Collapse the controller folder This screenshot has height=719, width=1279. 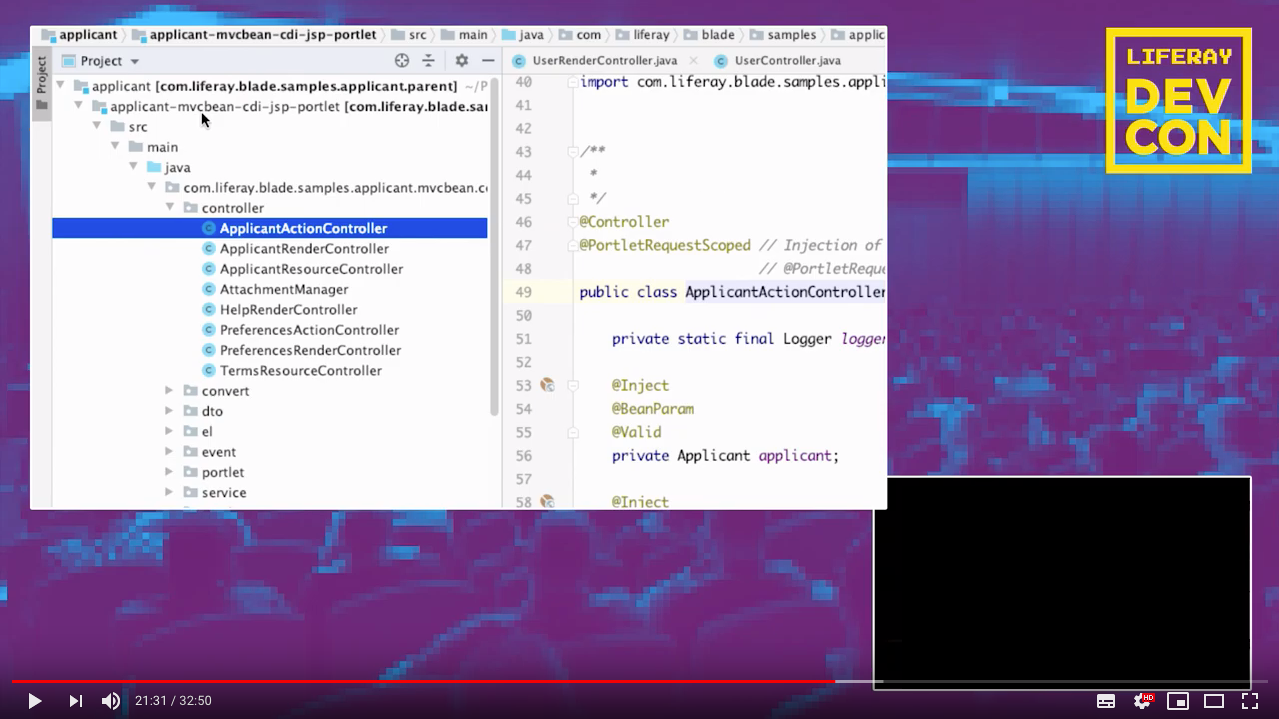(170, 208)
